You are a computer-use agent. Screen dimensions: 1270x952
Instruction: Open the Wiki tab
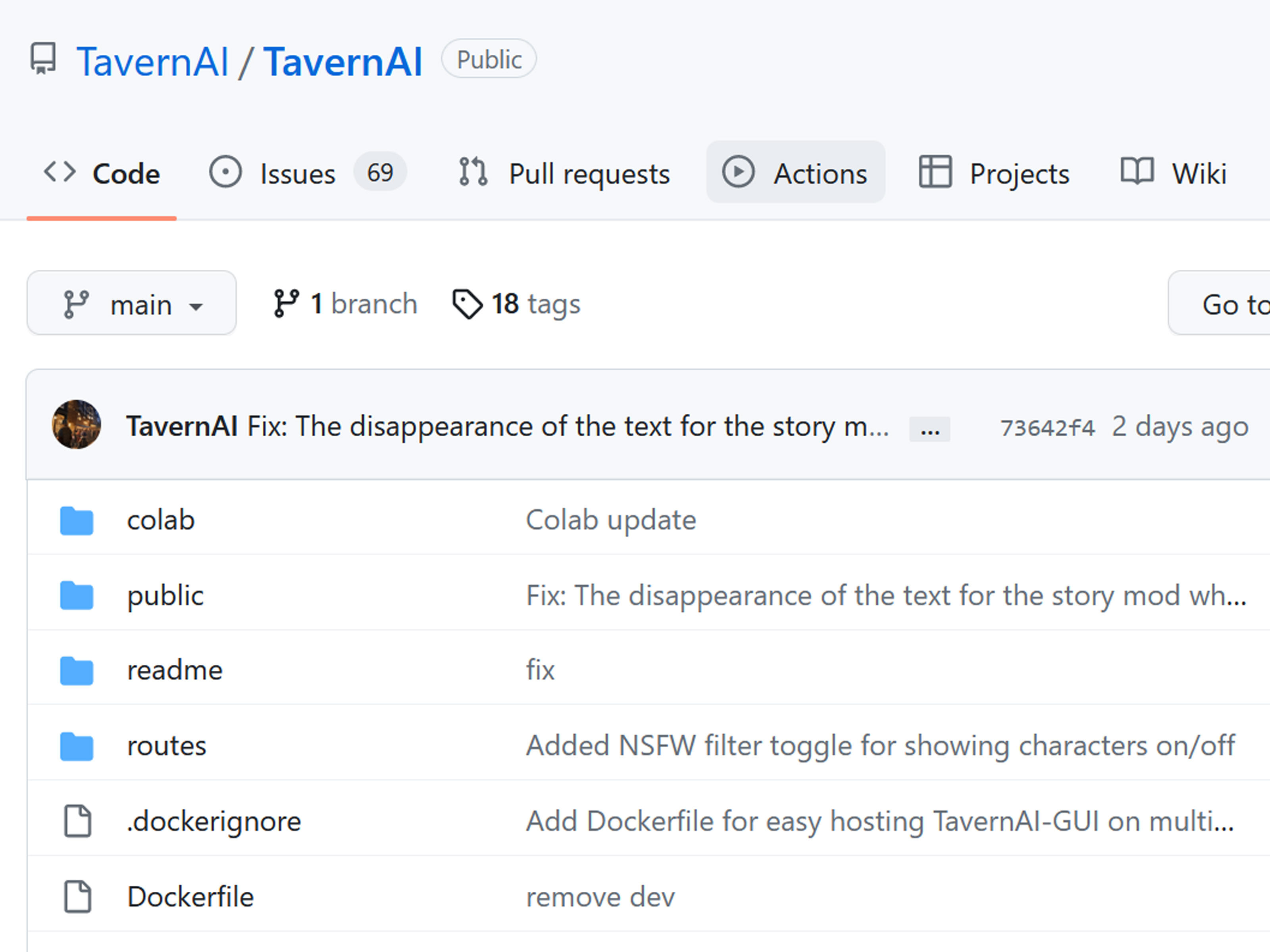tap(1173, 173)
